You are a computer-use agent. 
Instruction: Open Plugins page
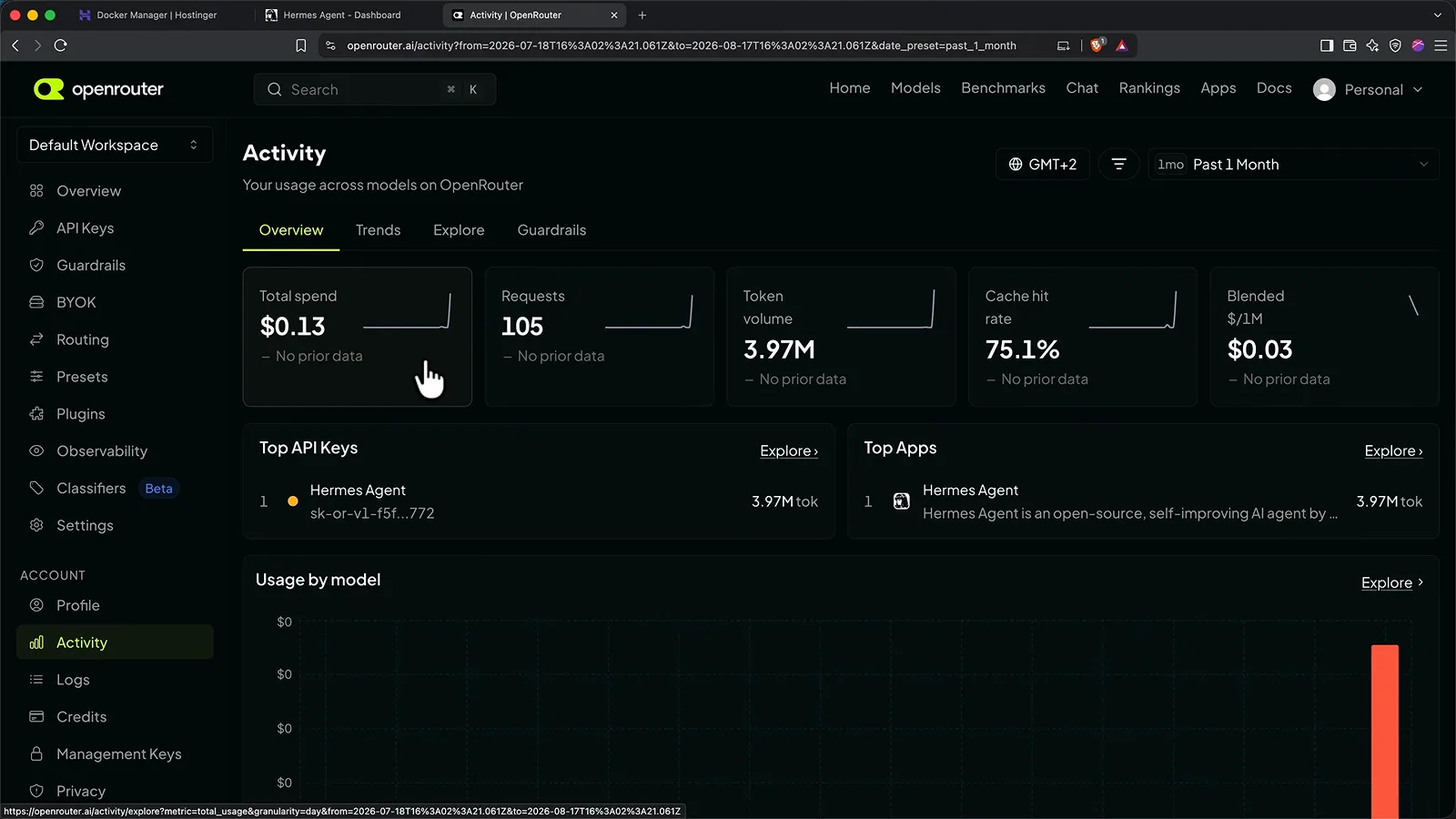click(x=115, y=414)
